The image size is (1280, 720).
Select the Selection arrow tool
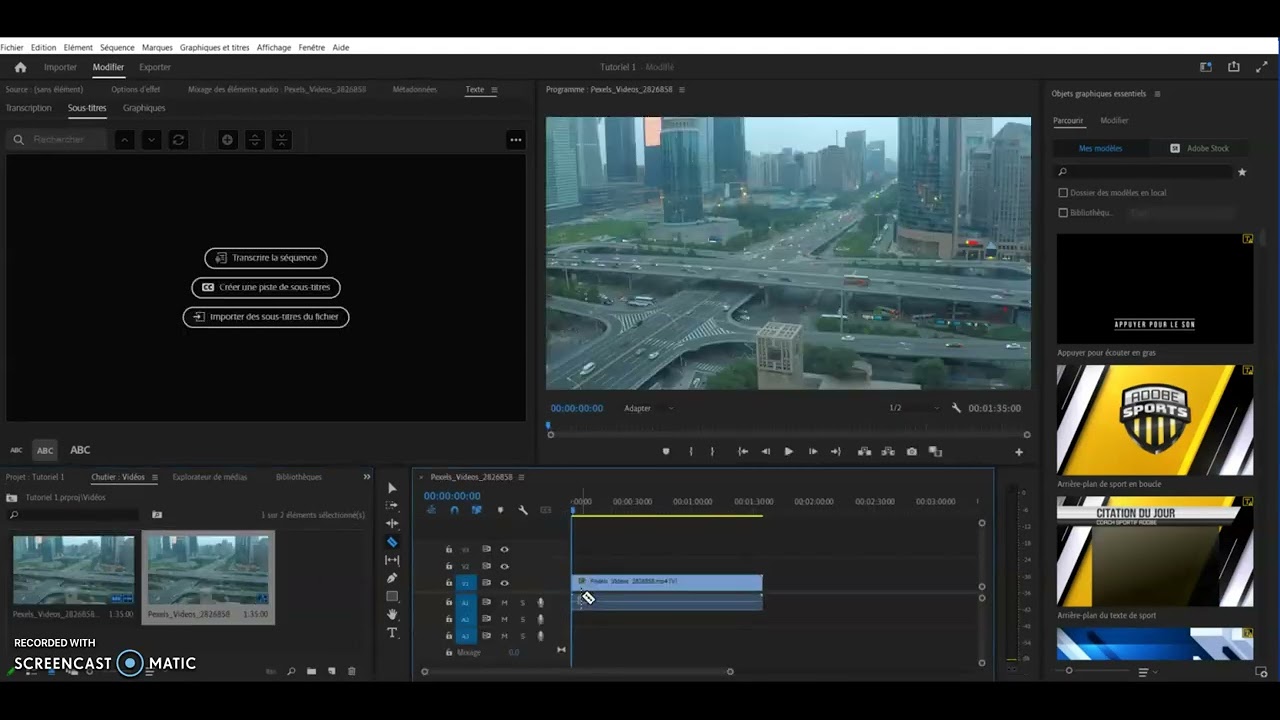click(392, 488)
